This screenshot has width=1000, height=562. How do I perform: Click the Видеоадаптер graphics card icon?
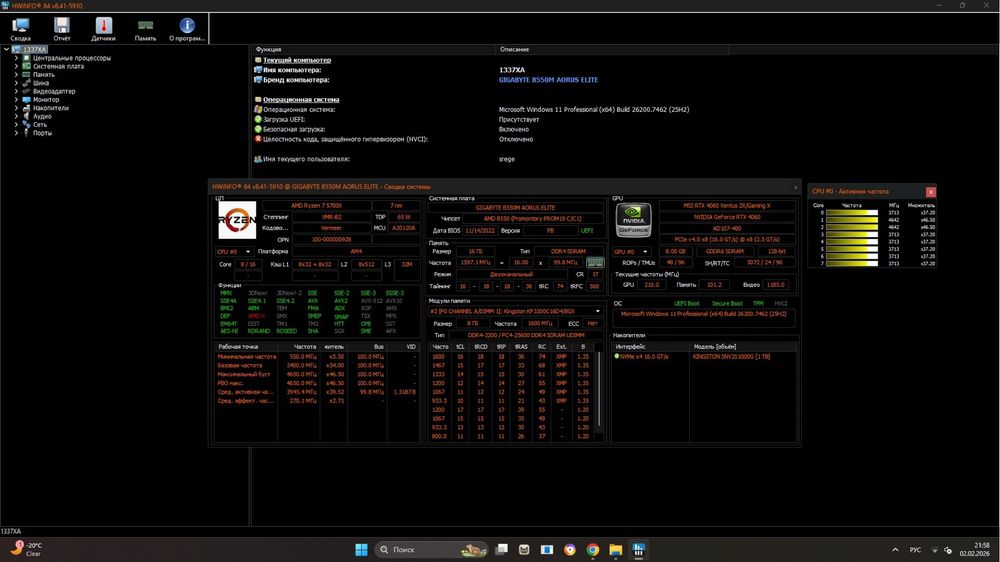click(x=27, y=91)
